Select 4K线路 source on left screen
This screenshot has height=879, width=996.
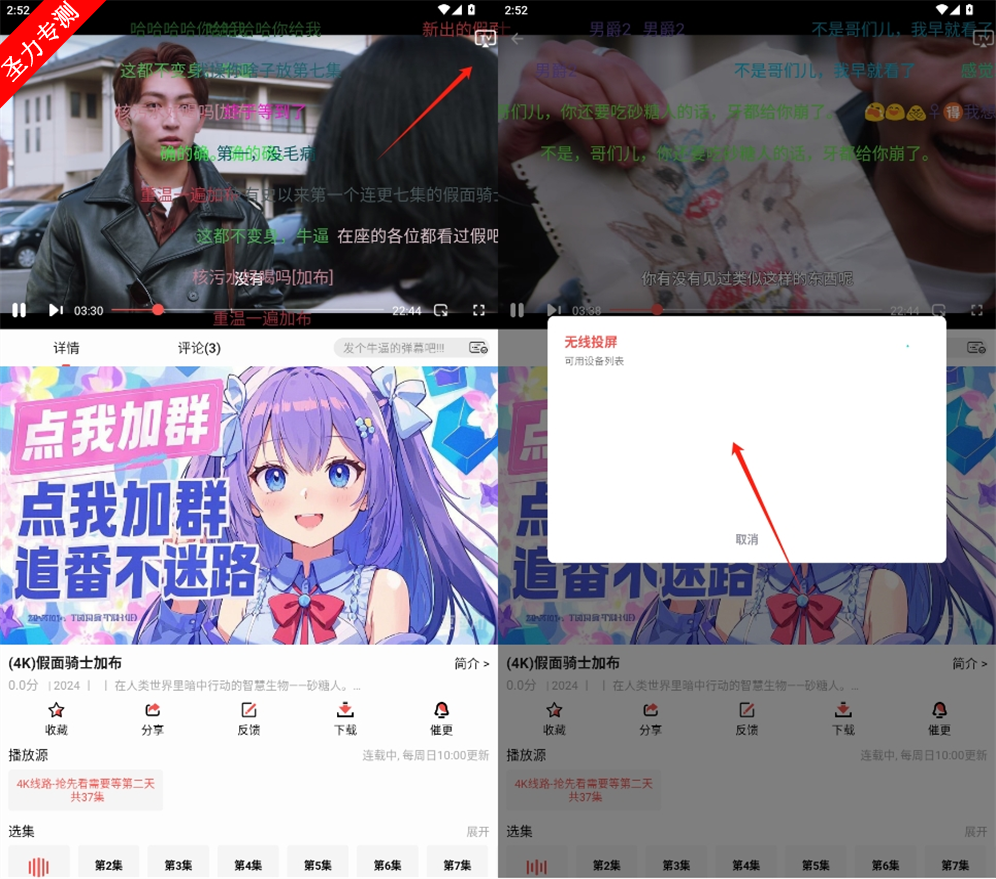point(86,790)
